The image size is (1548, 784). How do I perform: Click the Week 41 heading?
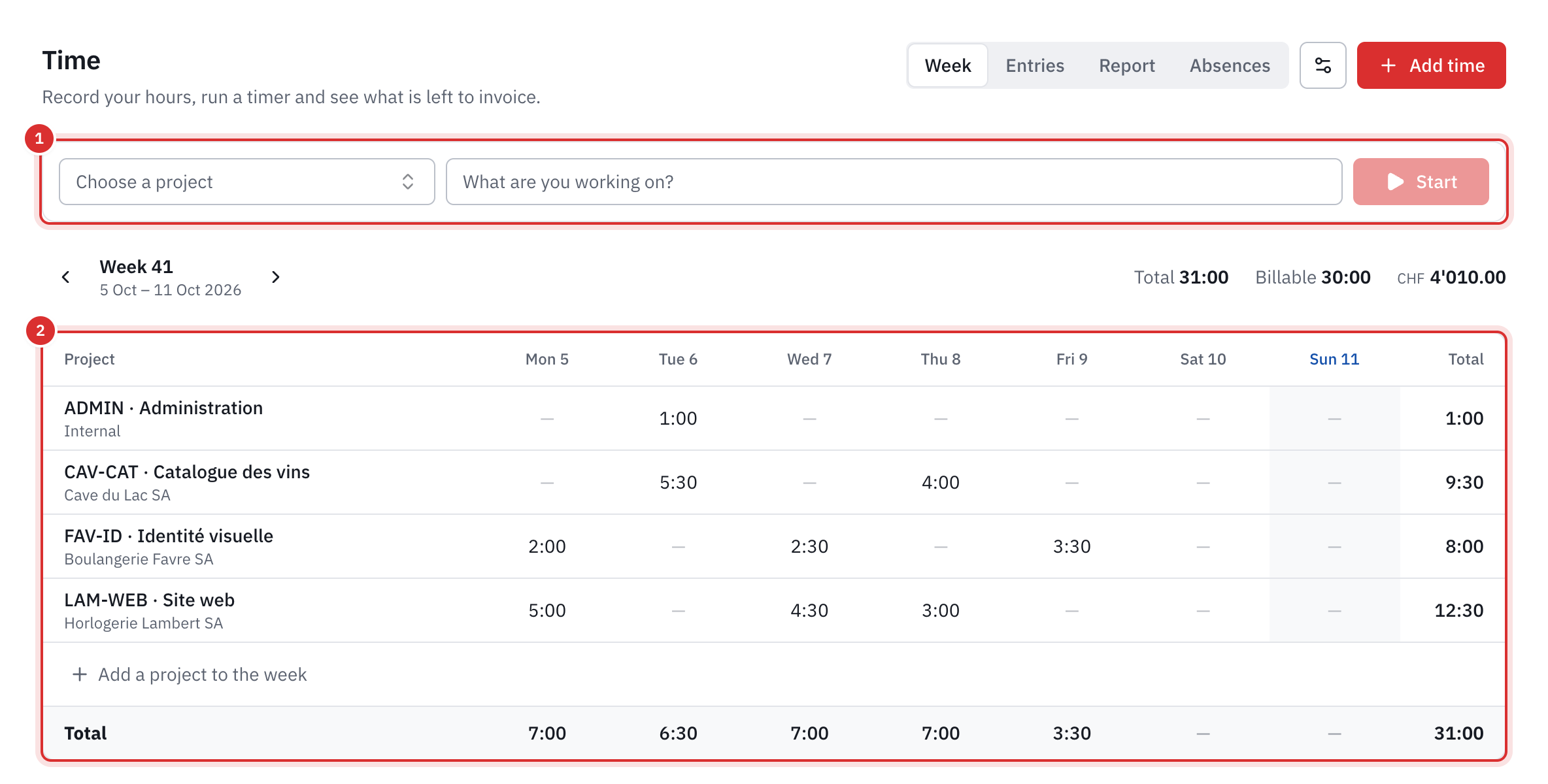(137, 267)
